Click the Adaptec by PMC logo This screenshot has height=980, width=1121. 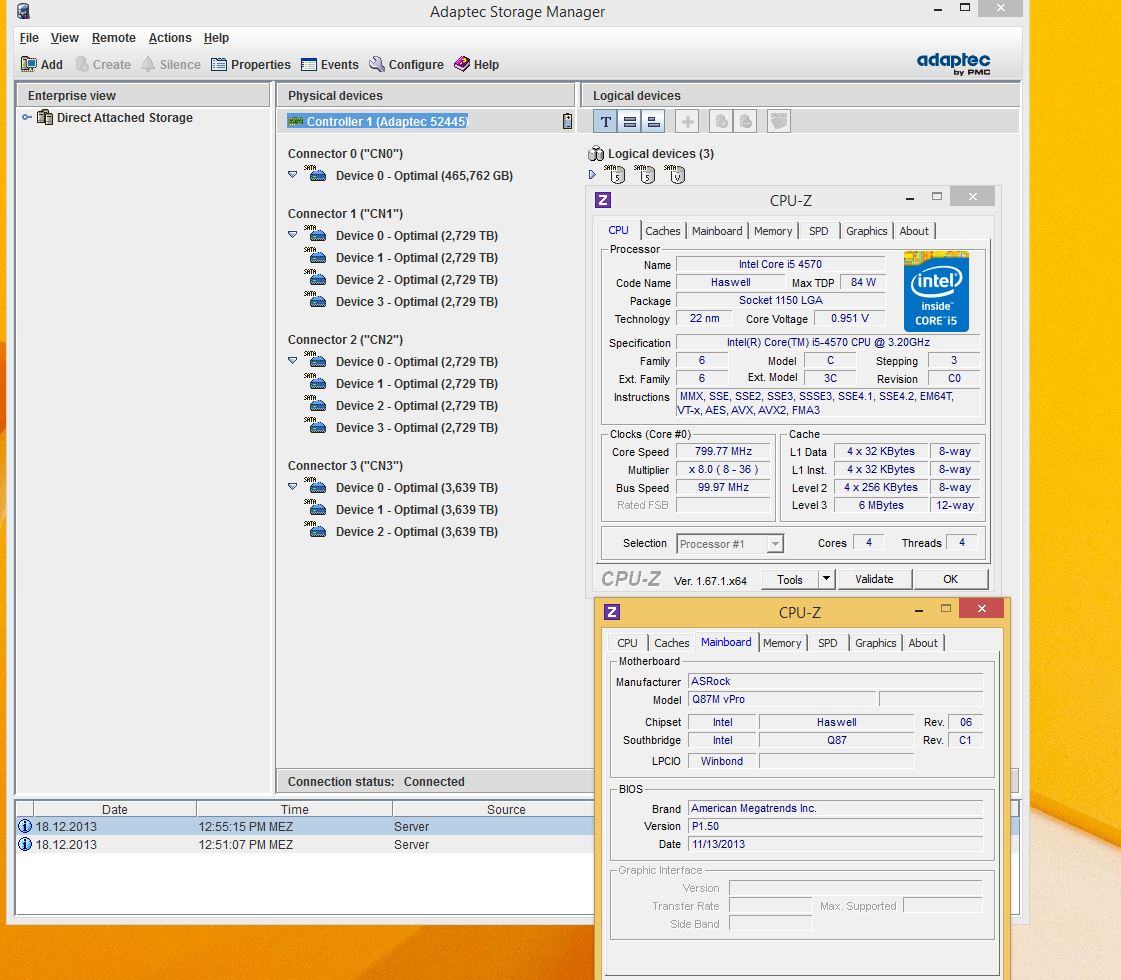point(954,63)
